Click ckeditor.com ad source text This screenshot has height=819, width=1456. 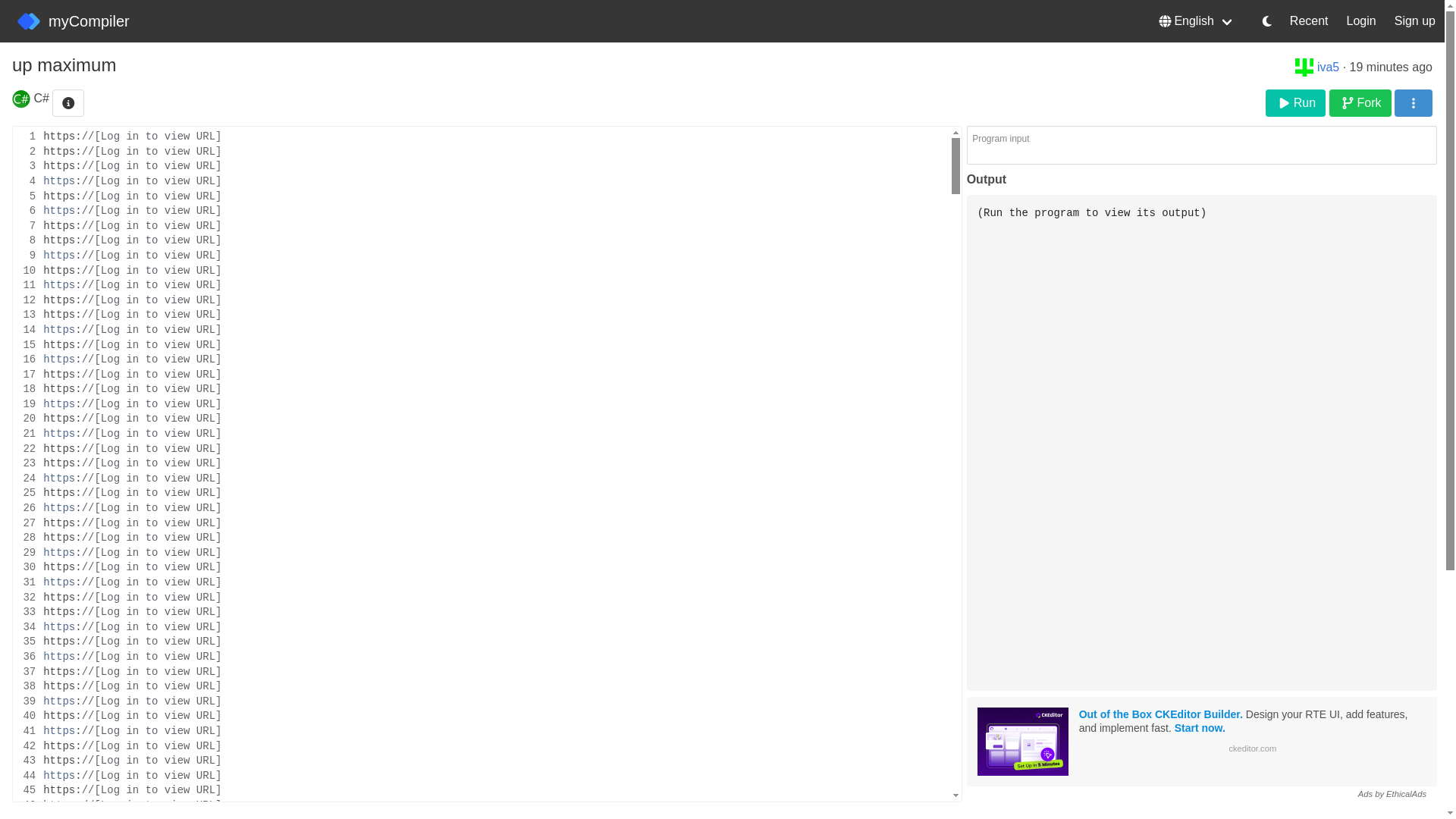tap(1252, 748)
